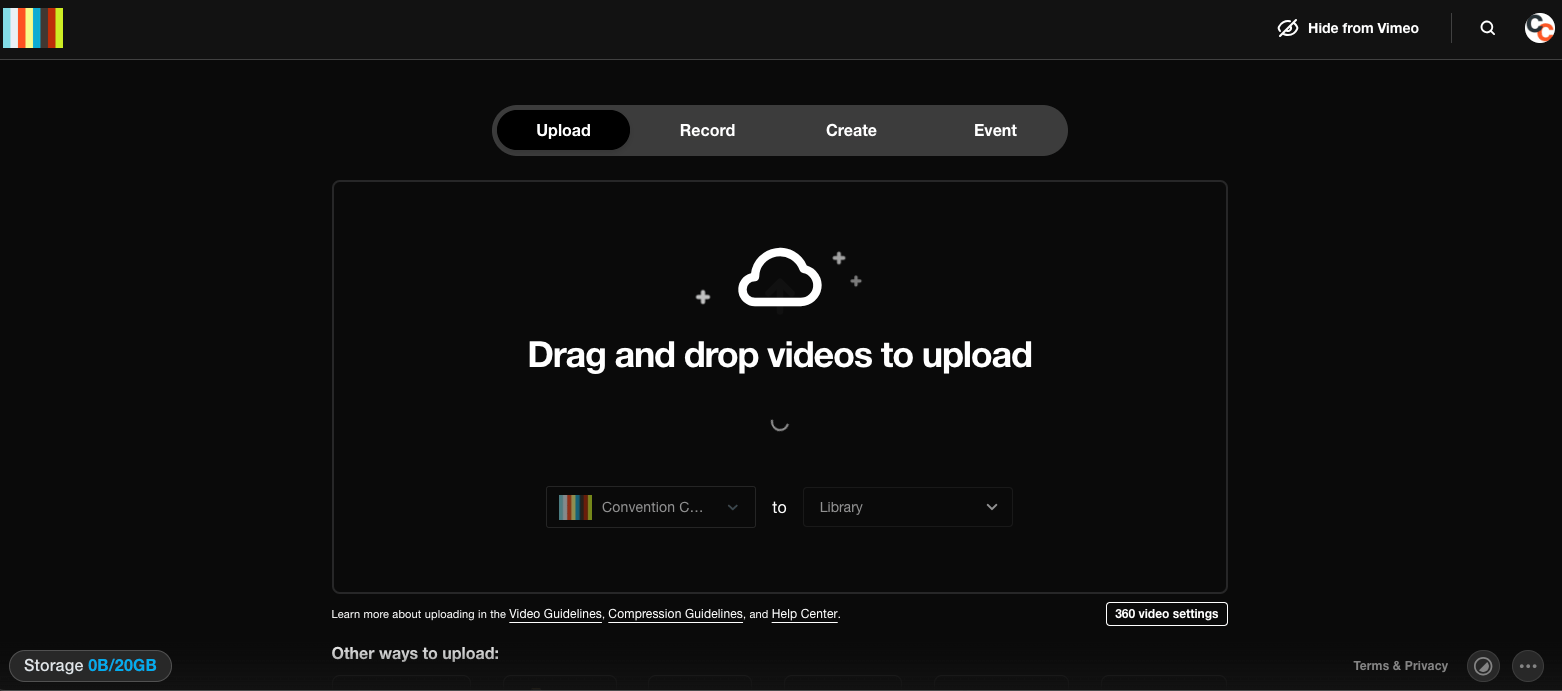The width and height of the screenshot is (1562, 691).
Task: Toggle dark mode with the contrast icon
Action: (1483, 666)
